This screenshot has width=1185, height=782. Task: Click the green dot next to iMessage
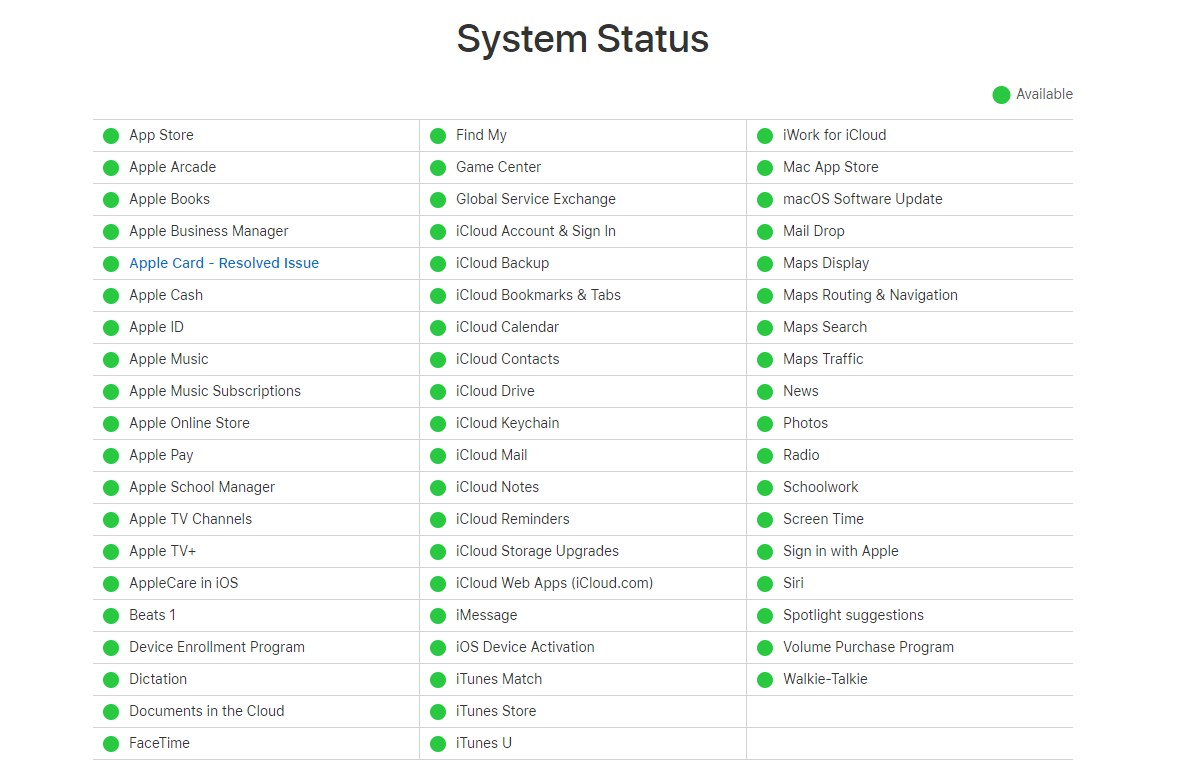click(438, 616)
